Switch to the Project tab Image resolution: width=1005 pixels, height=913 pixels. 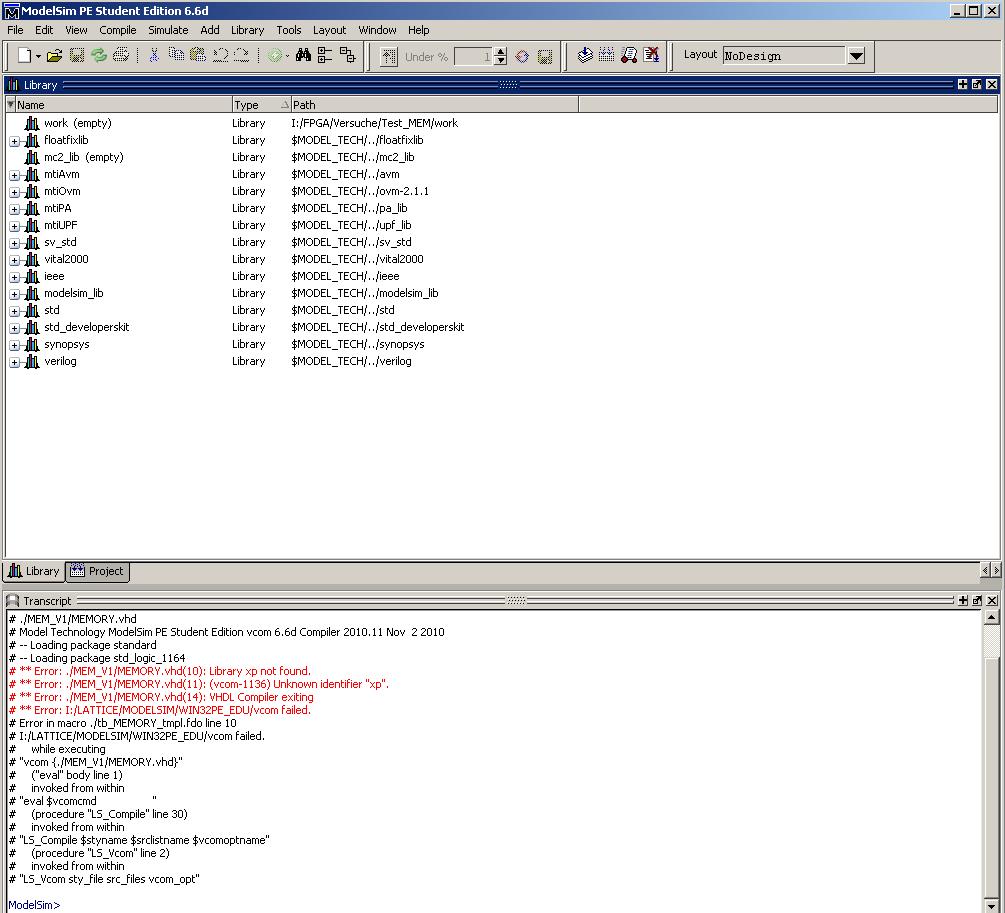point(97,571)
